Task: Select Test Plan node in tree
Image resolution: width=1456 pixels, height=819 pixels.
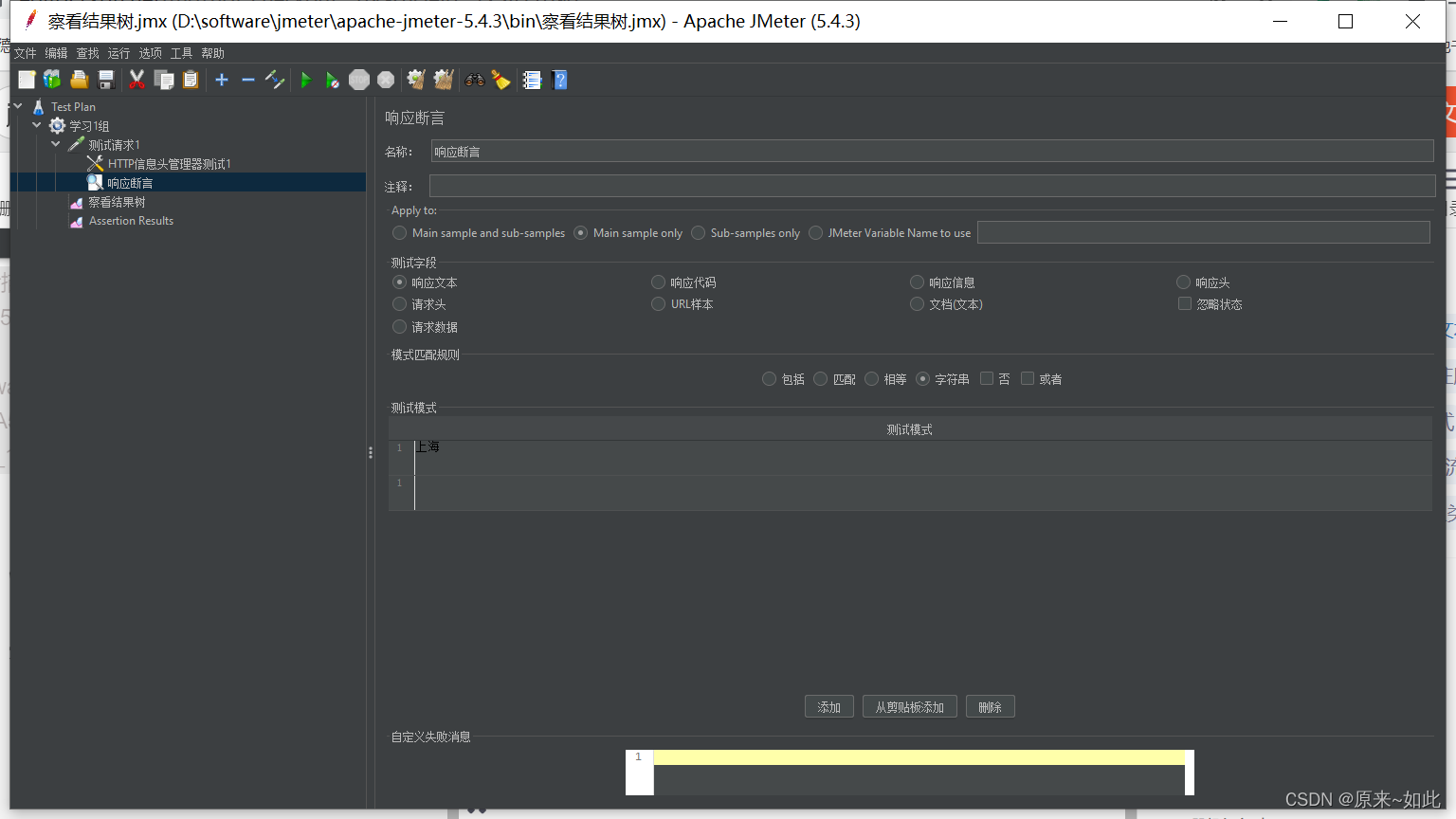Action: point(73,107)
